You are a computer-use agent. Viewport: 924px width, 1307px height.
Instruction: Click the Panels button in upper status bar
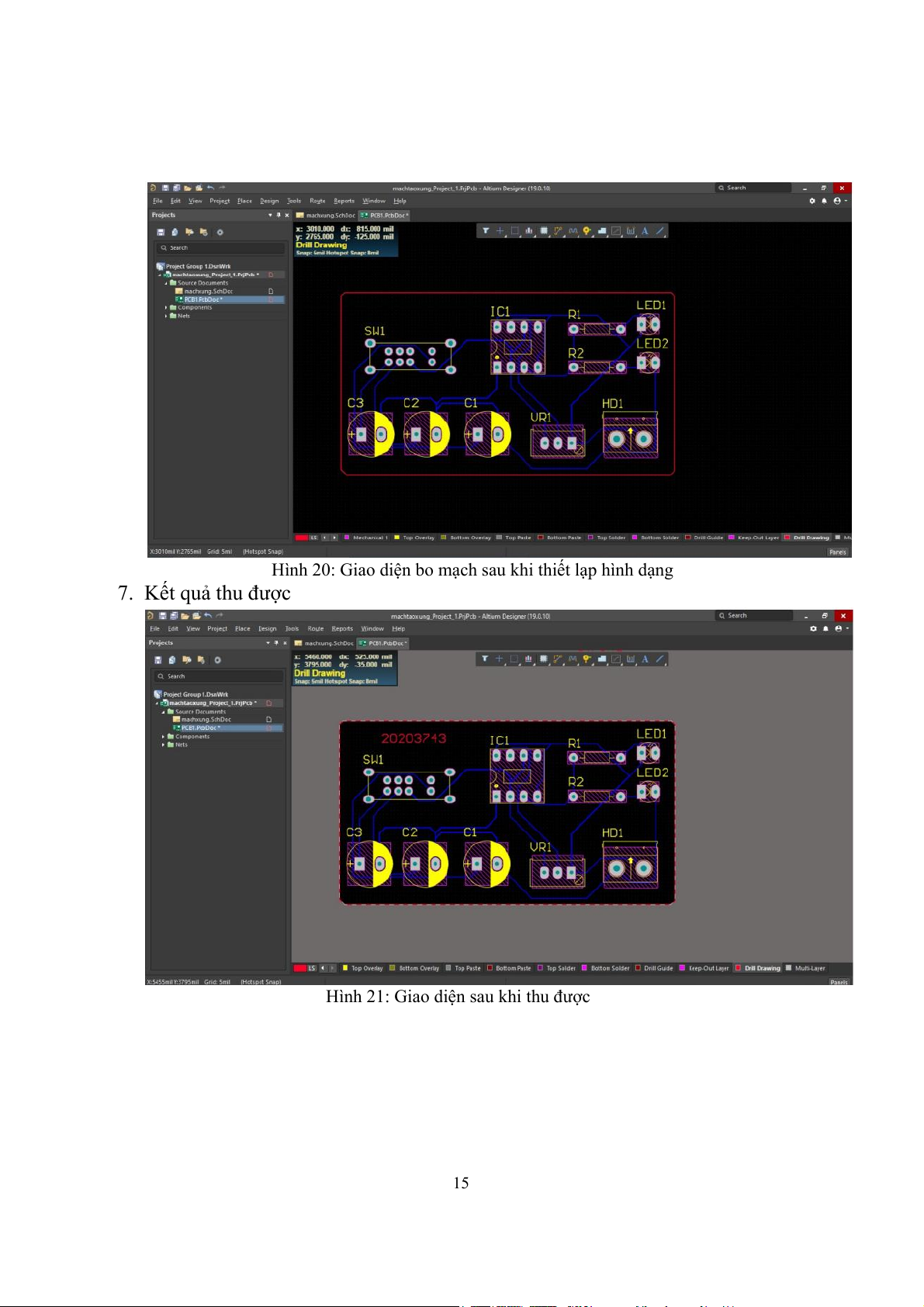(x=838, y=552)
